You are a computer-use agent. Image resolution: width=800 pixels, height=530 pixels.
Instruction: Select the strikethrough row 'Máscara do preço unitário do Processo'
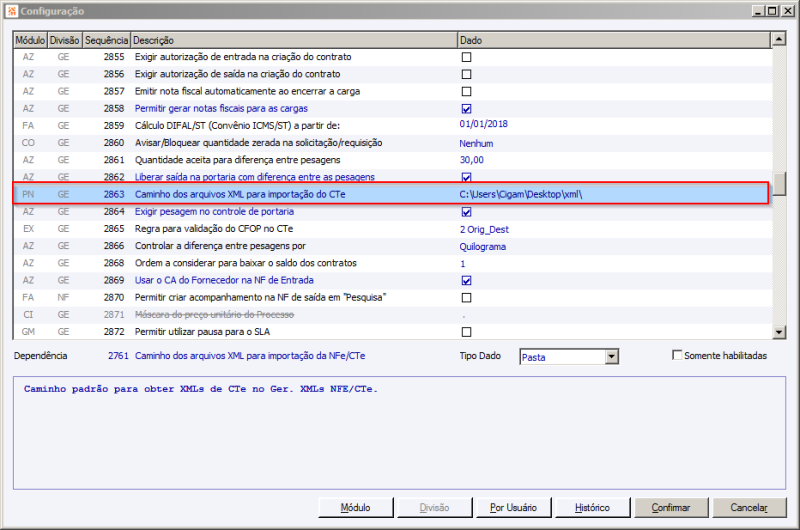[x=392, y=315]
